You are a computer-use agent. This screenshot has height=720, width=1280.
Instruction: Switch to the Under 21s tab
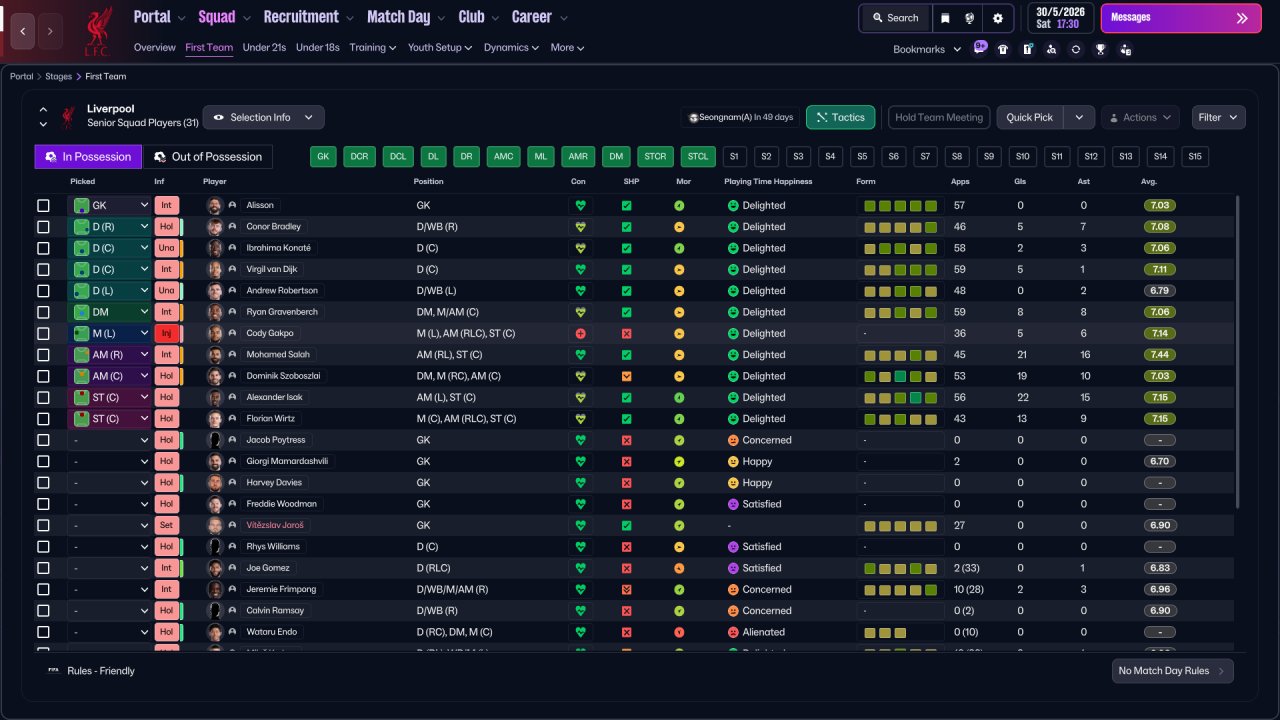pyautogui.click(x=264, y=48)
